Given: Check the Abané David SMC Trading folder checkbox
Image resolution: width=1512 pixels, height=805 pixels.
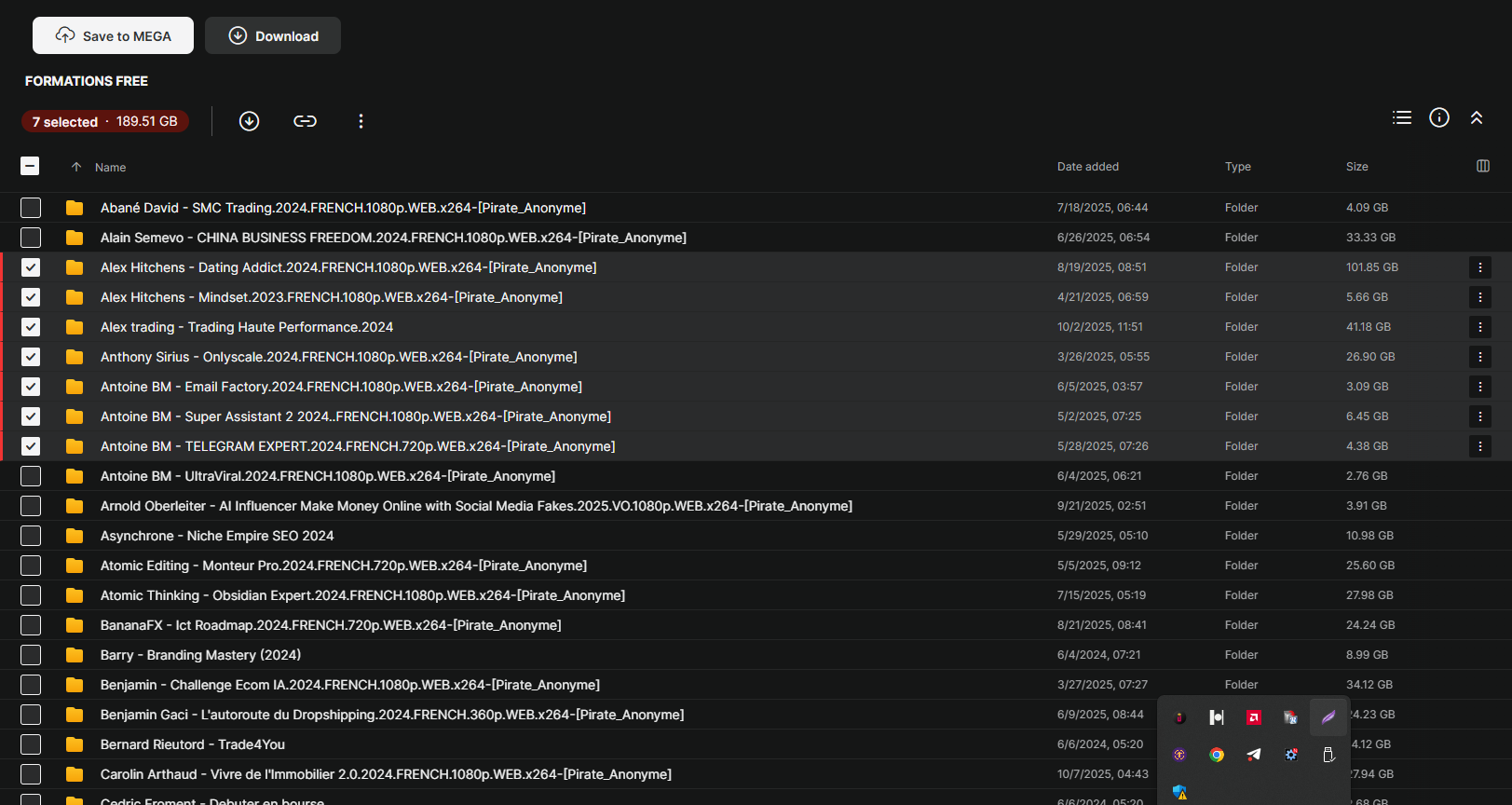Looking at the screenshot, I should coord(31,208).
